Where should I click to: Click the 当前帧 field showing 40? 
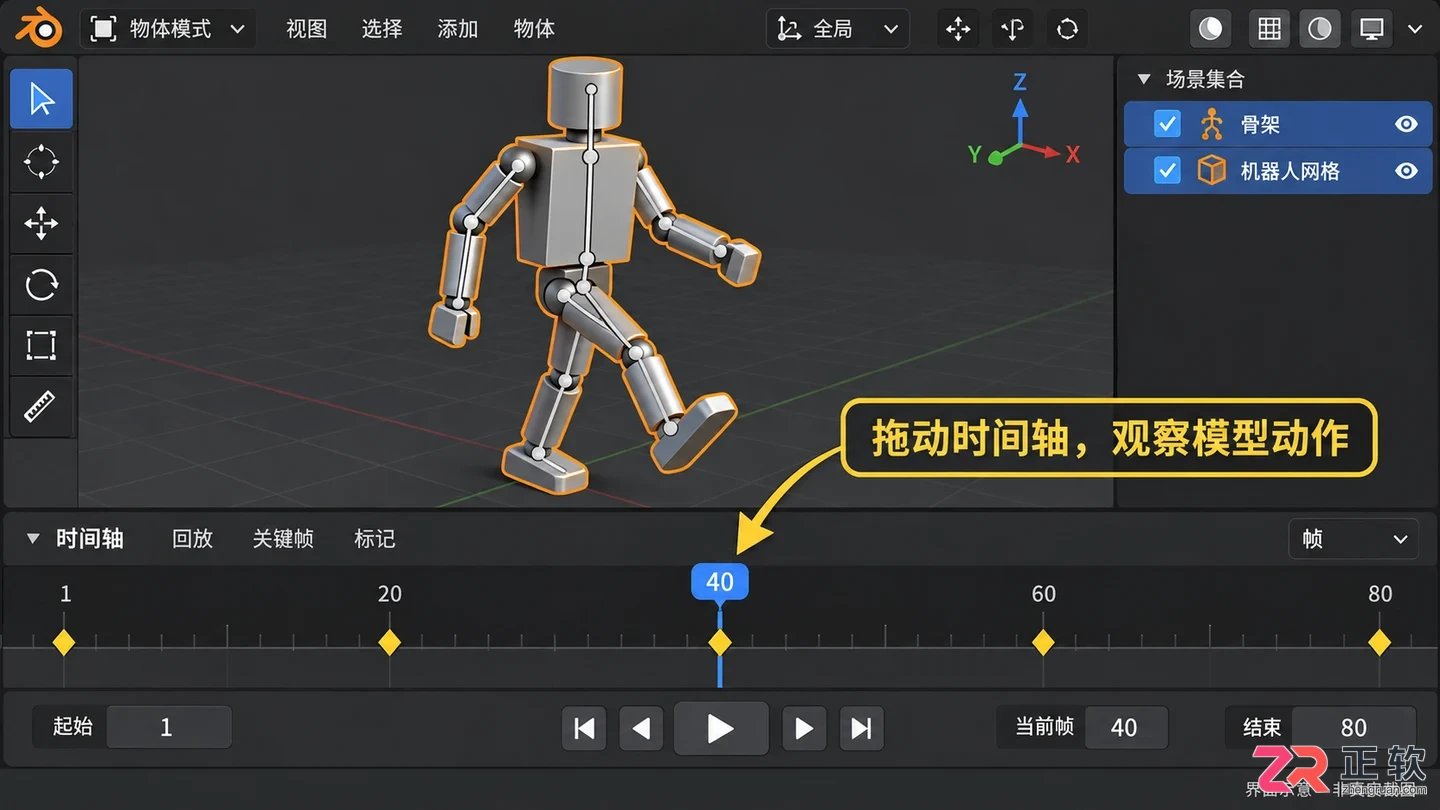[1126, 727]
